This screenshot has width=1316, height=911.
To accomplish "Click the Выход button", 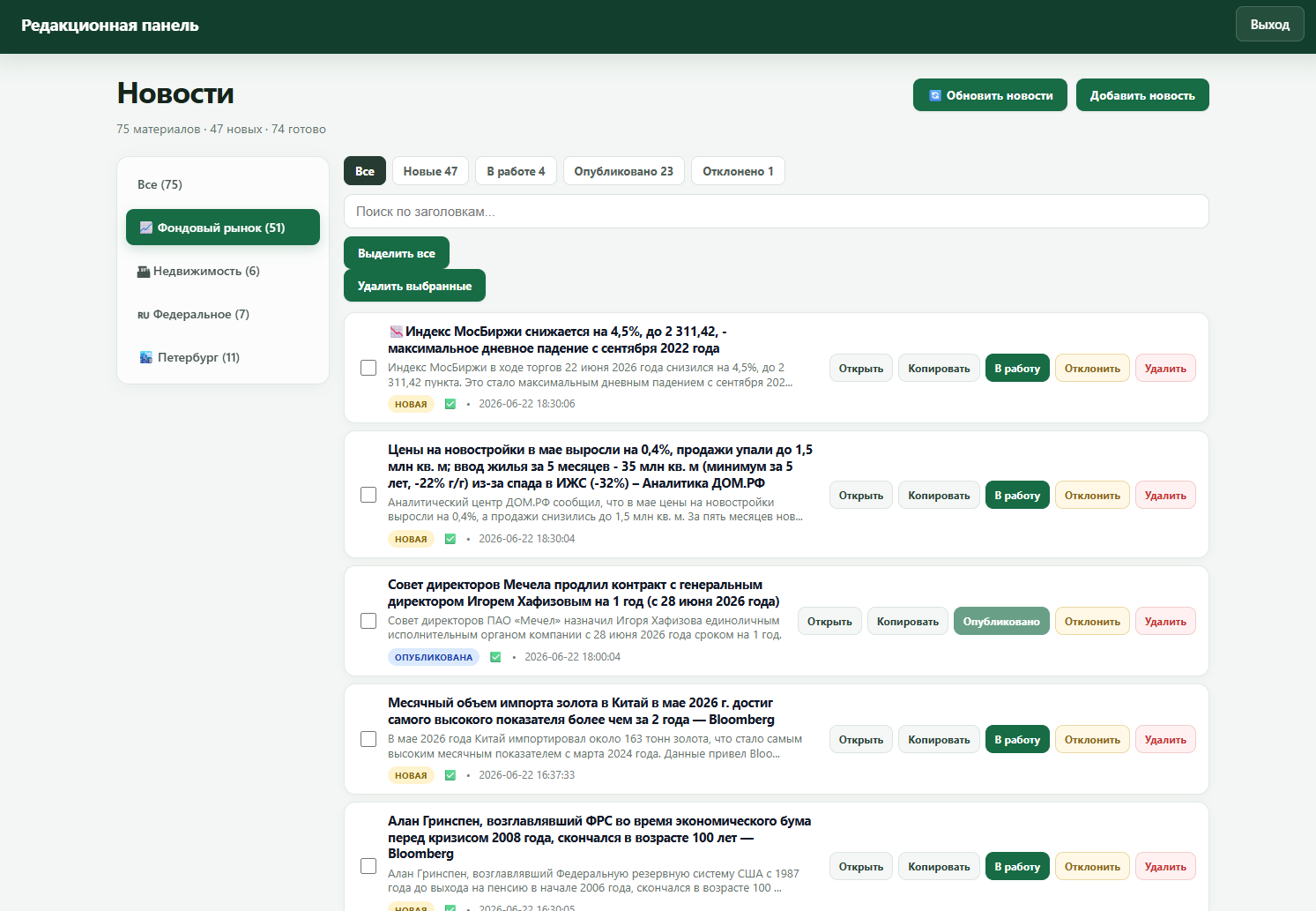I will pyautogui.click(x=1269, y=25).
